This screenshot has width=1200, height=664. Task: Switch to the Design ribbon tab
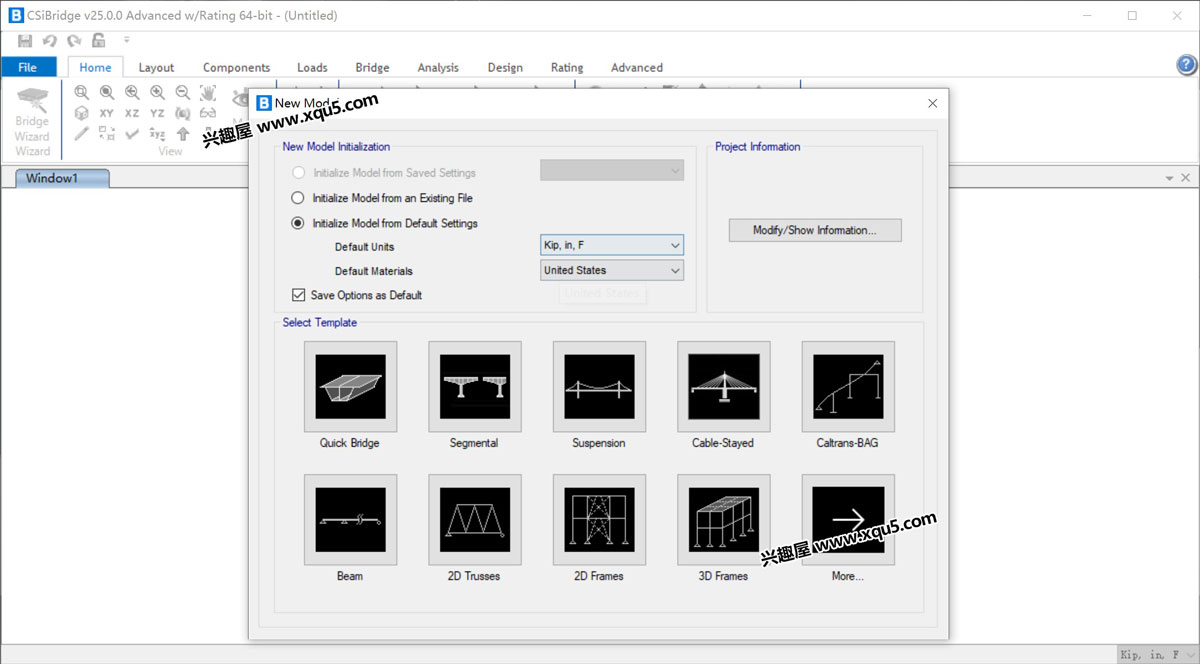point(505,67)
